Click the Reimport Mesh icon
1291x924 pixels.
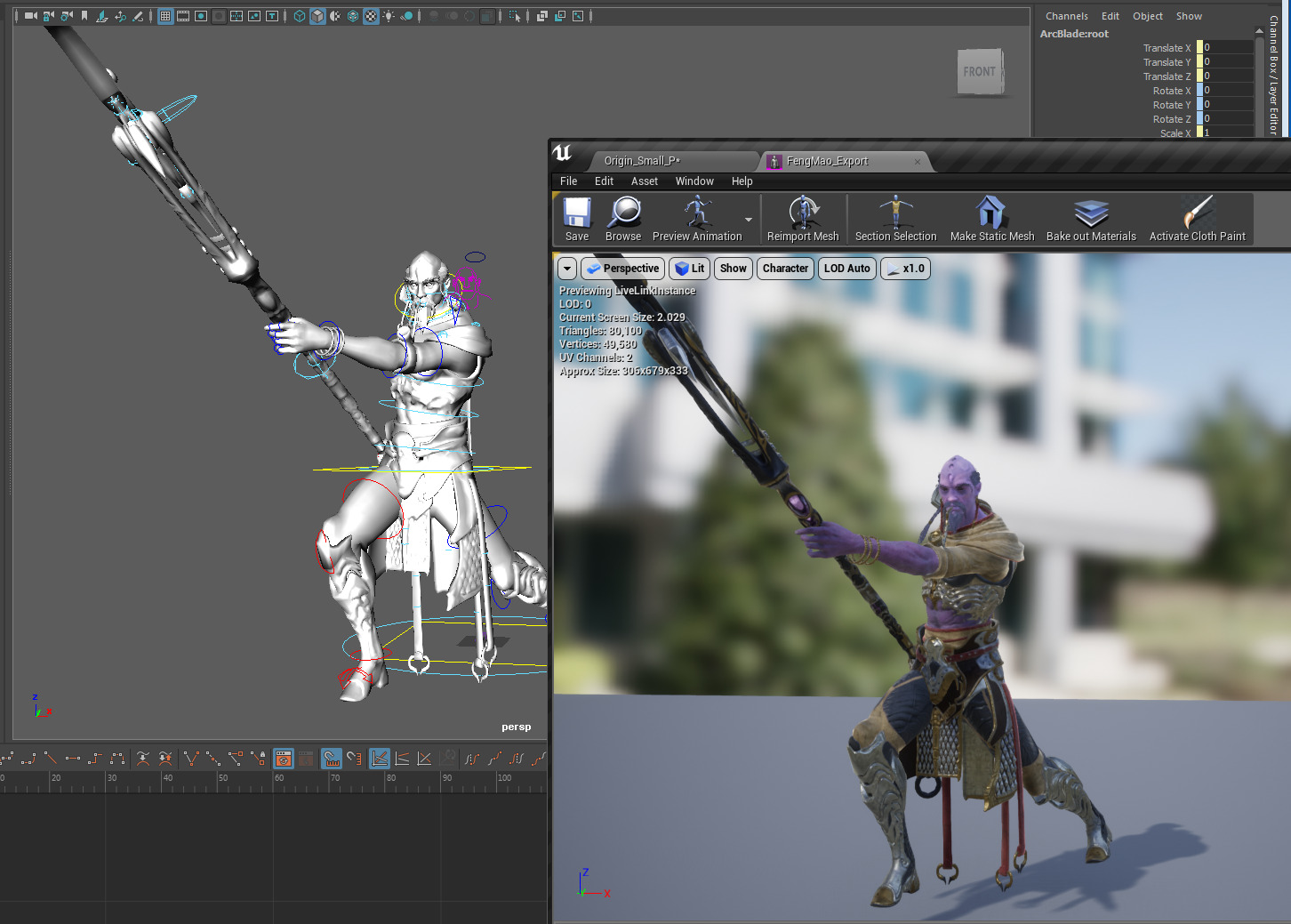(803, 213)
